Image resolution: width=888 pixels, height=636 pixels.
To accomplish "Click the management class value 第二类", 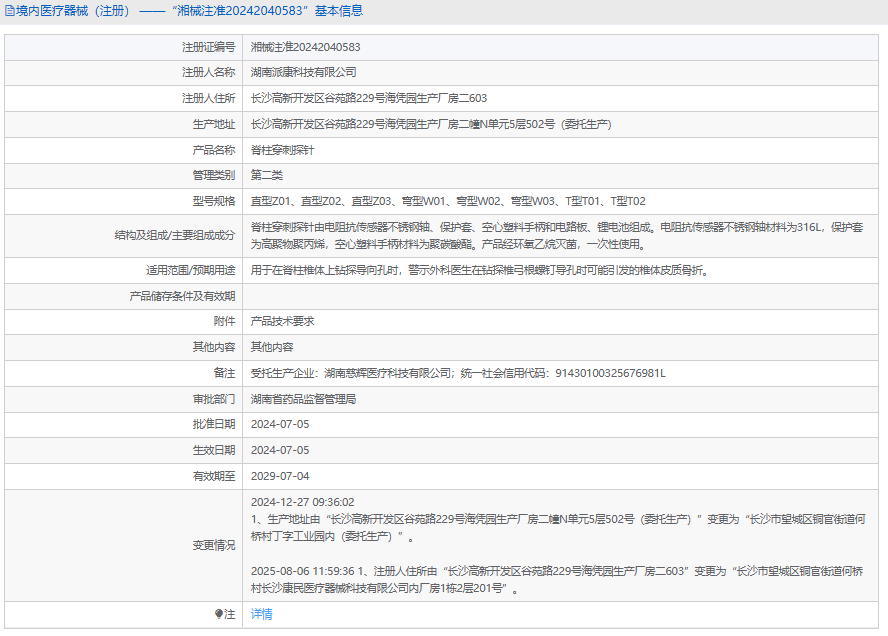I will click(267, 175).
